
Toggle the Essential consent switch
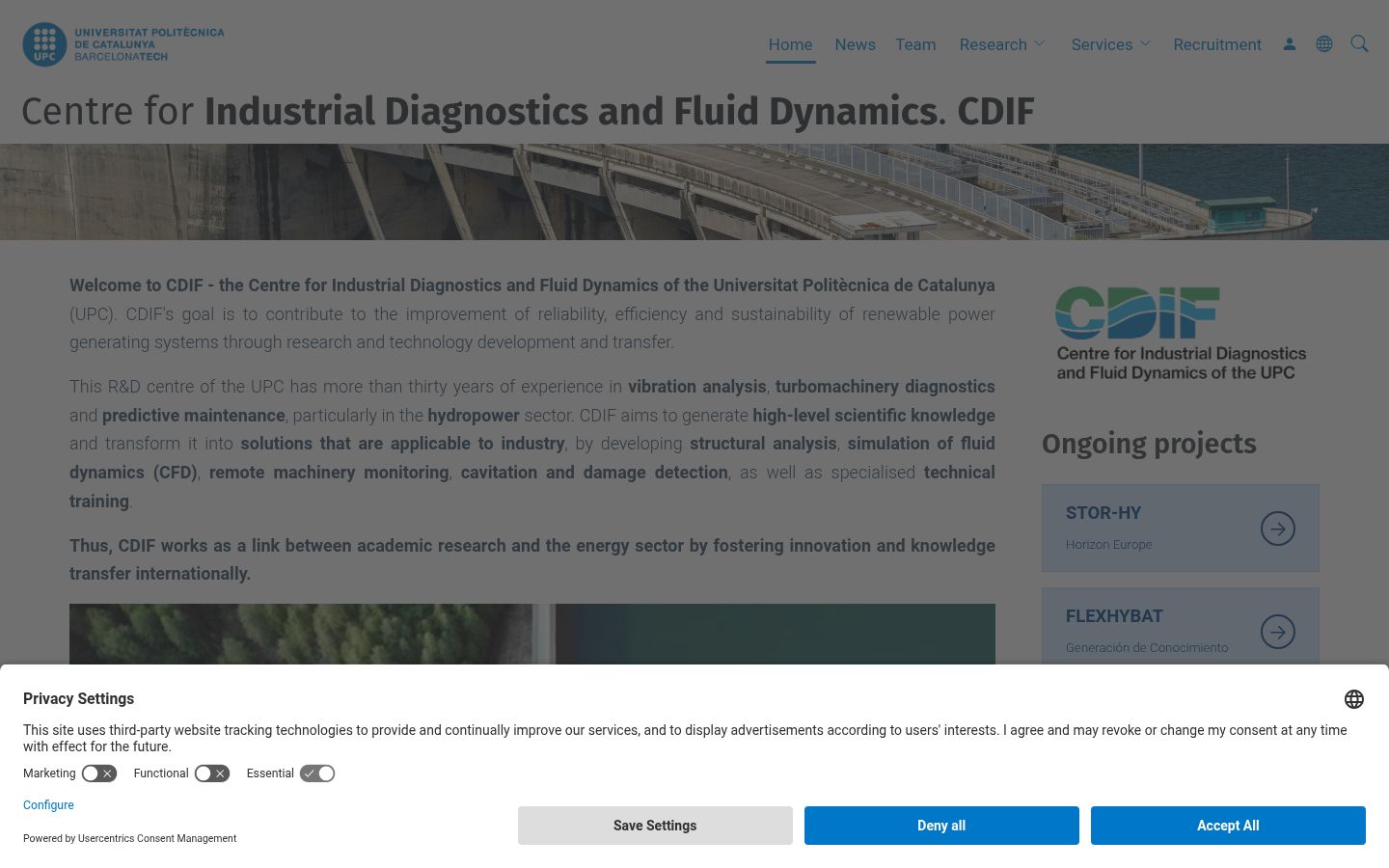pos(317,773)
